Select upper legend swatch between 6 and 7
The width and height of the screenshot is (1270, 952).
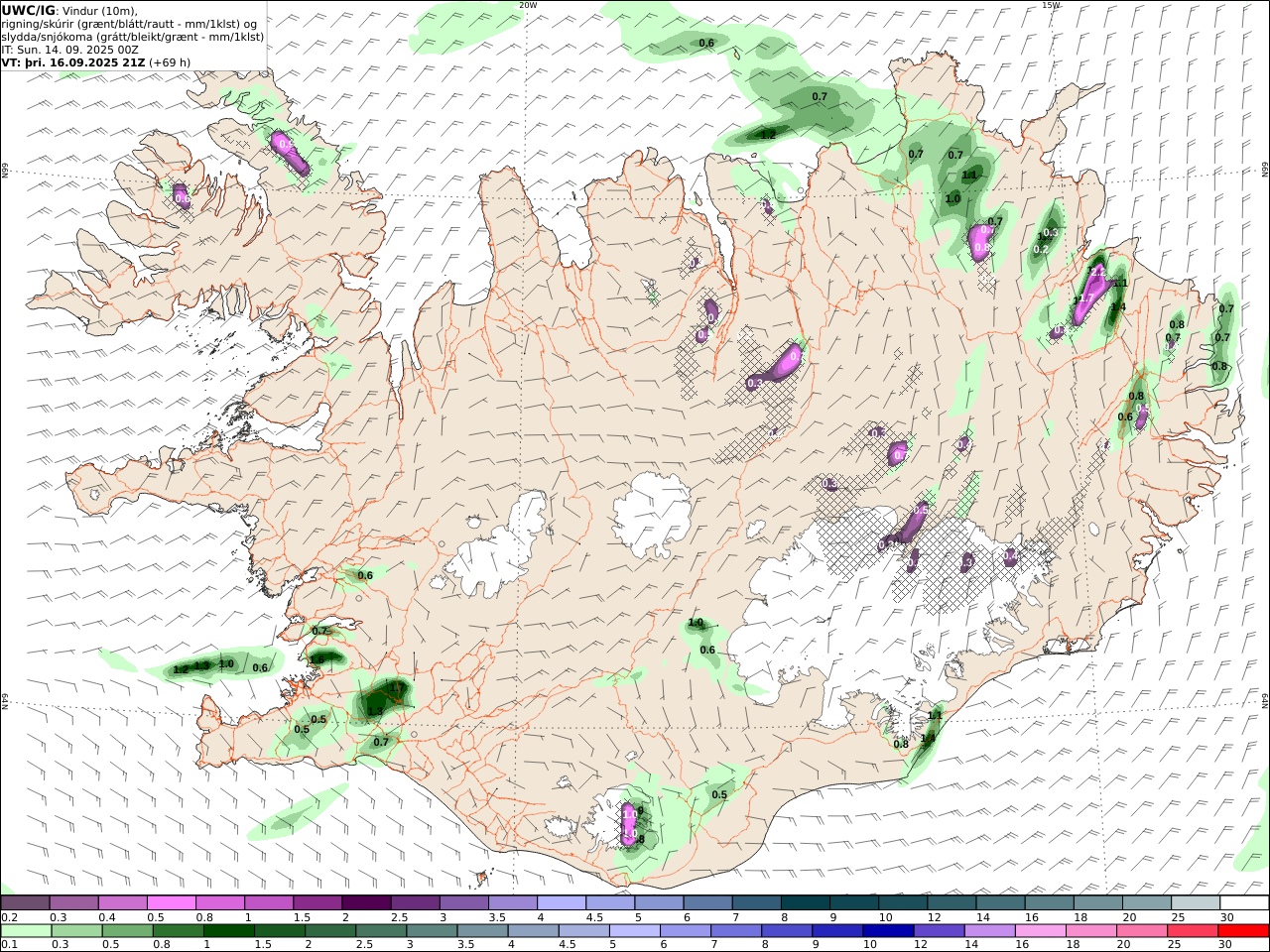pyautogui.click(x=707, y=902)
